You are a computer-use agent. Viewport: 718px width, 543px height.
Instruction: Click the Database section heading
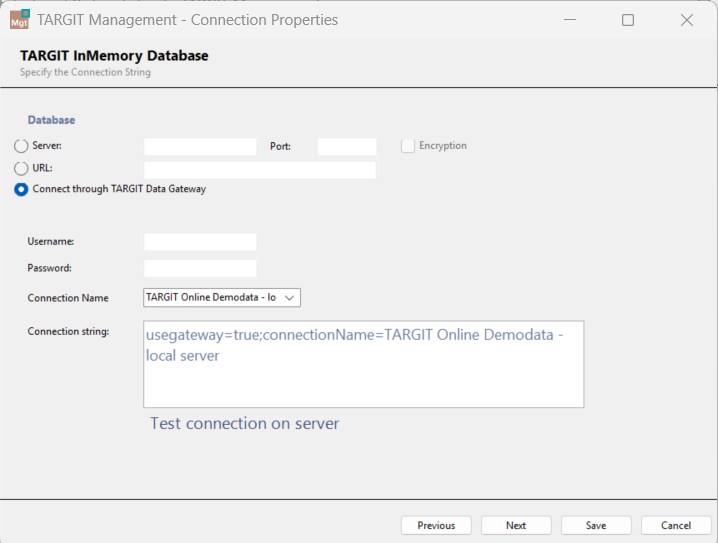pyautogui.click(x=51, y=120)
